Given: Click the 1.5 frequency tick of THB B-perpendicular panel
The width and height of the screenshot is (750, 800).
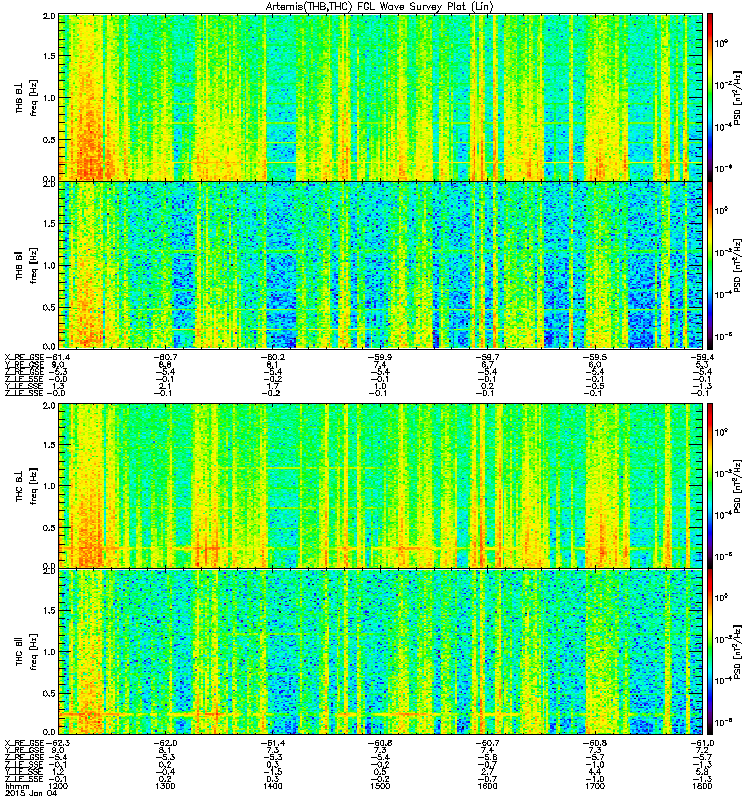Looking at the screenshot, I should [49, 56].
